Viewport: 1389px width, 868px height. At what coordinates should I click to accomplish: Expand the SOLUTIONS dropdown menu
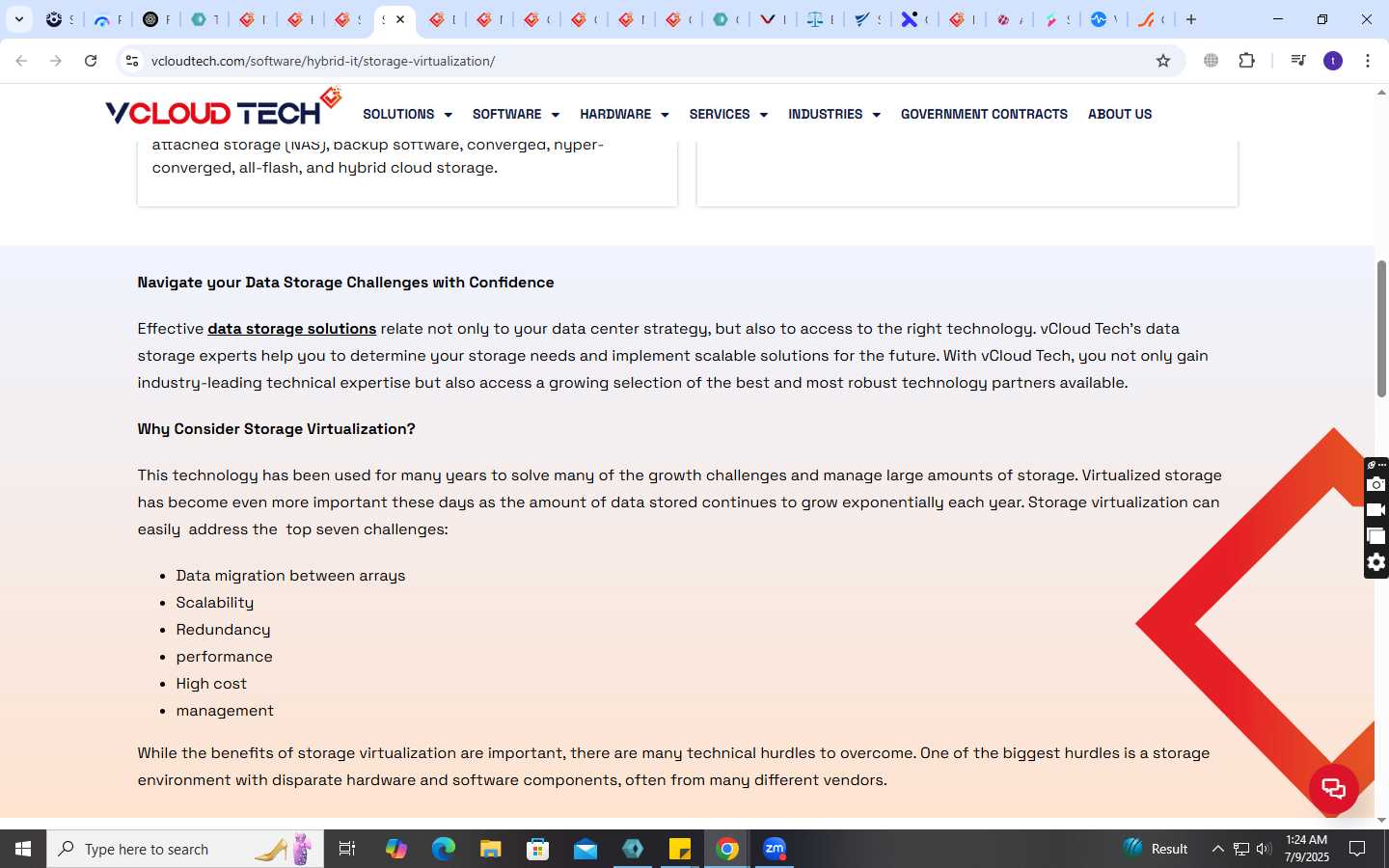[x=407, y=114]
